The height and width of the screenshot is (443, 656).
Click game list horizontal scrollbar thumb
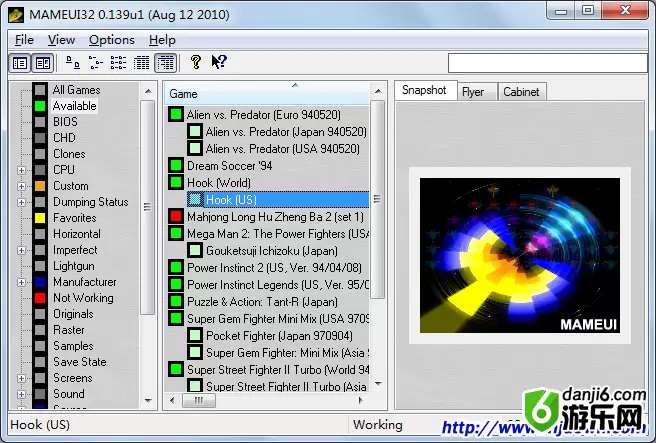tap(199, 400)
